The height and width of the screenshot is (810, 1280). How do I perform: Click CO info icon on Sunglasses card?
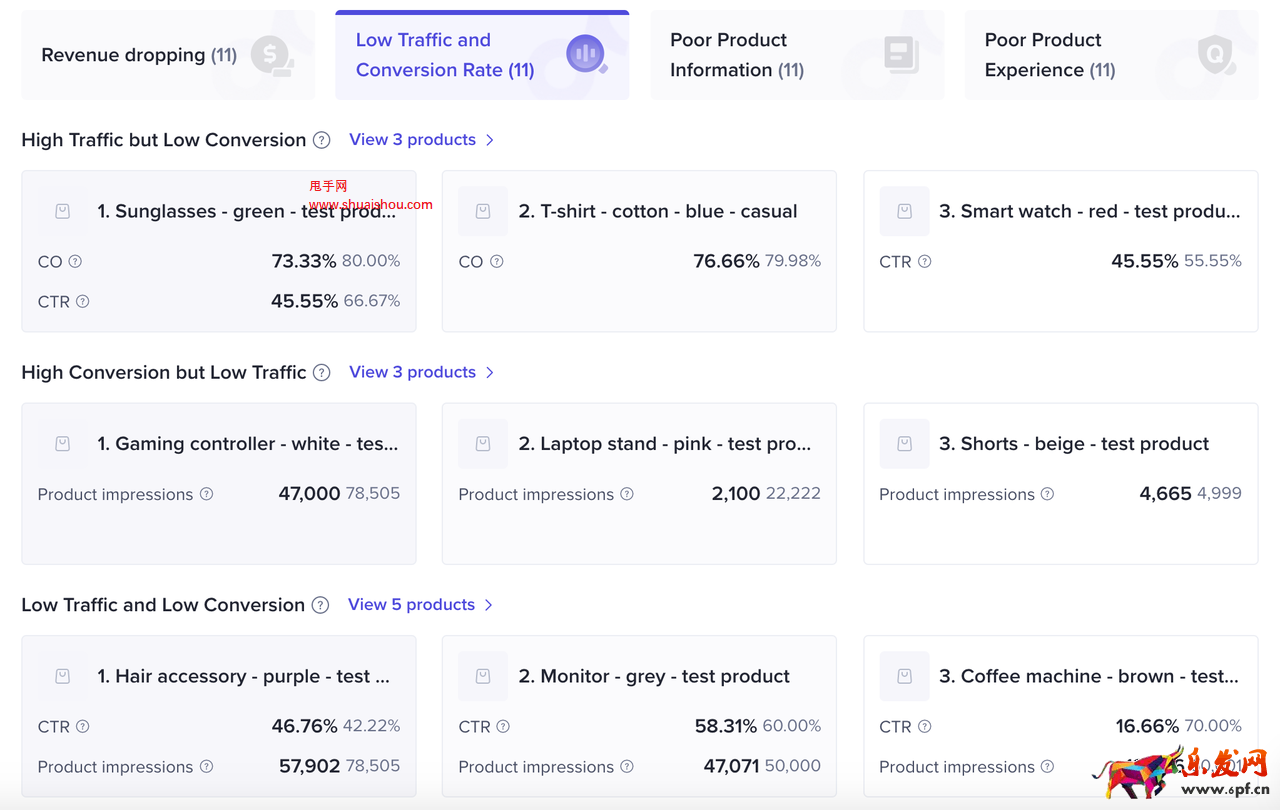tap(75, 262)
